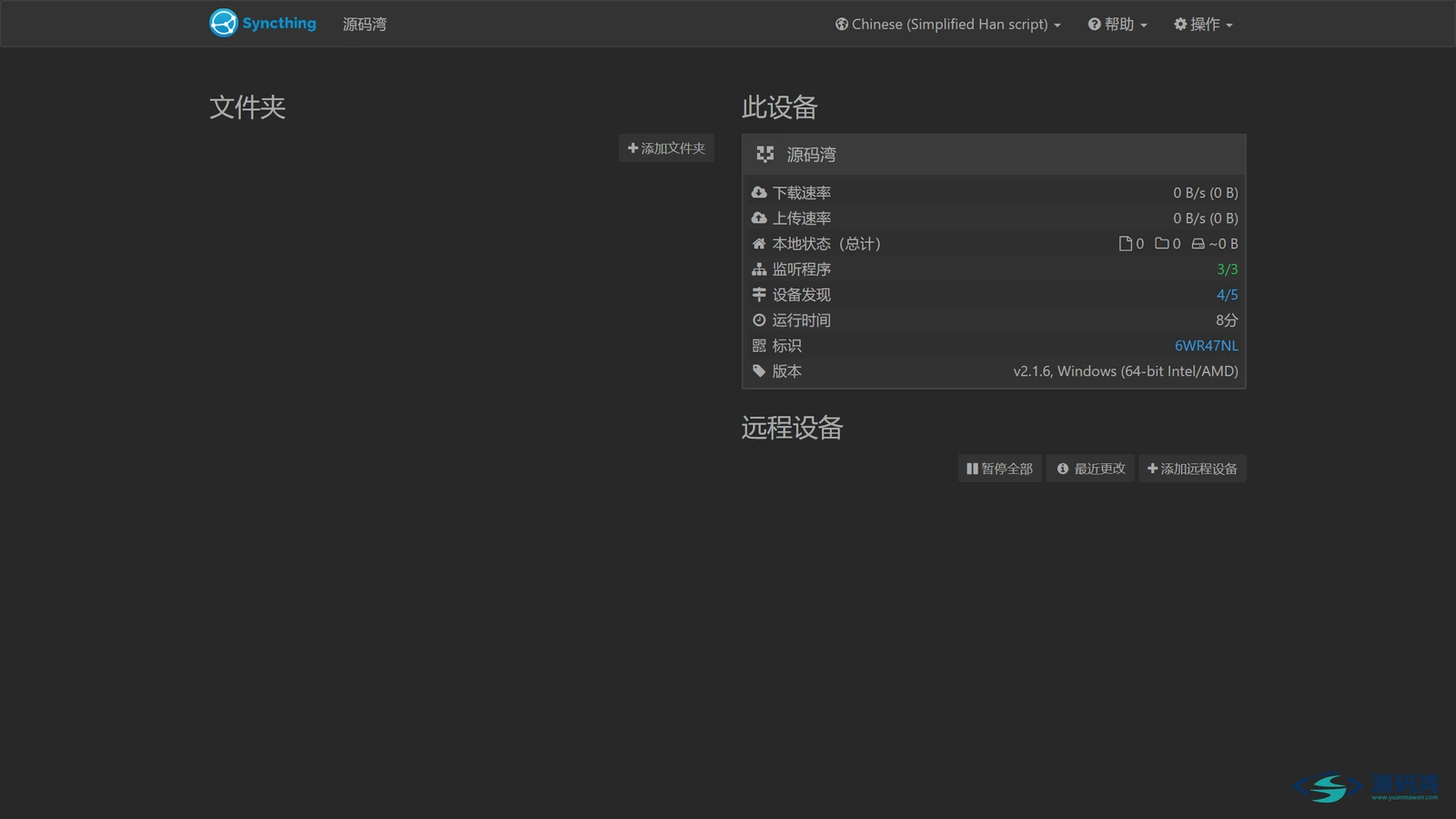Click the signpost icon beside 设备发现
This screenshot has height=819, width=1456.
coord(759,295)
